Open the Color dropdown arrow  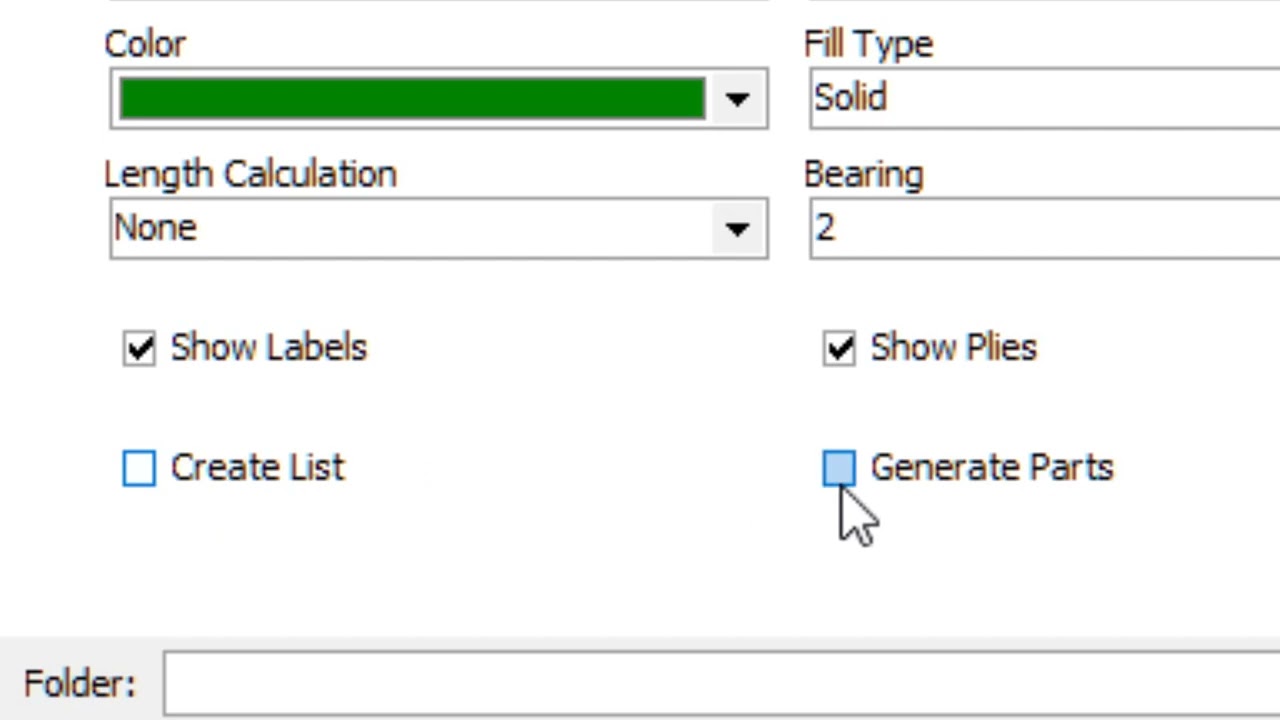point(737,99)
